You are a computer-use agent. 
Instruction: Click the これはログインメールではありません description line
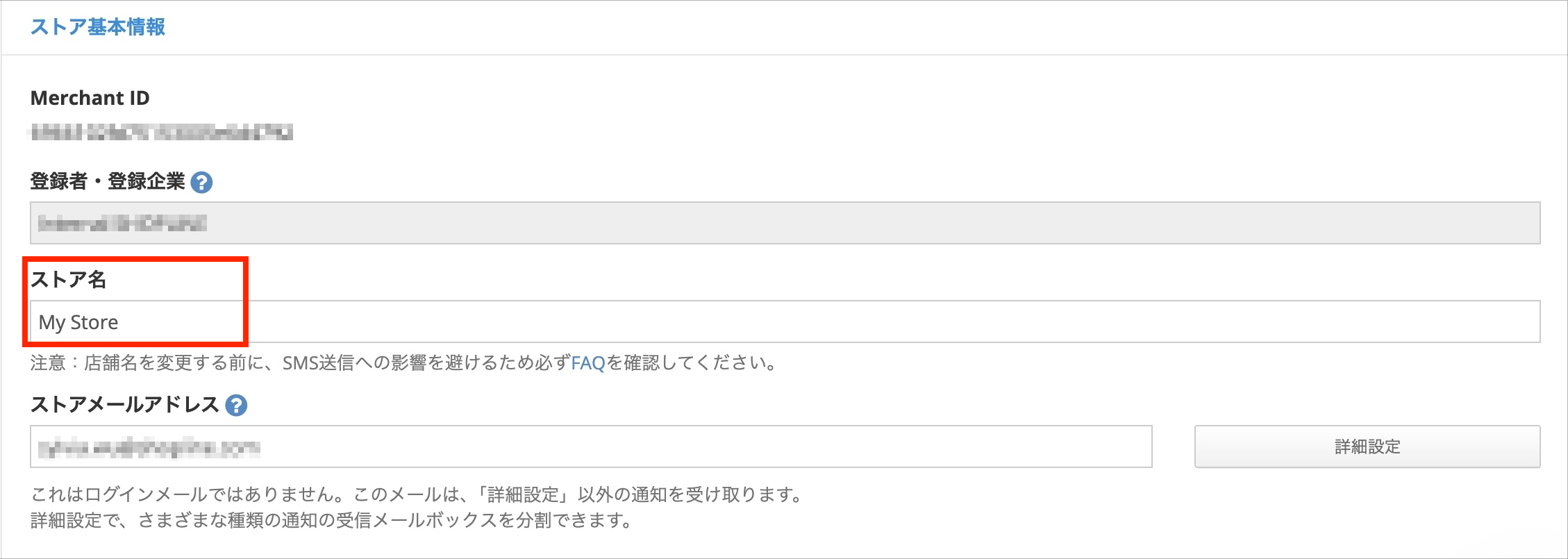point(417,494)
